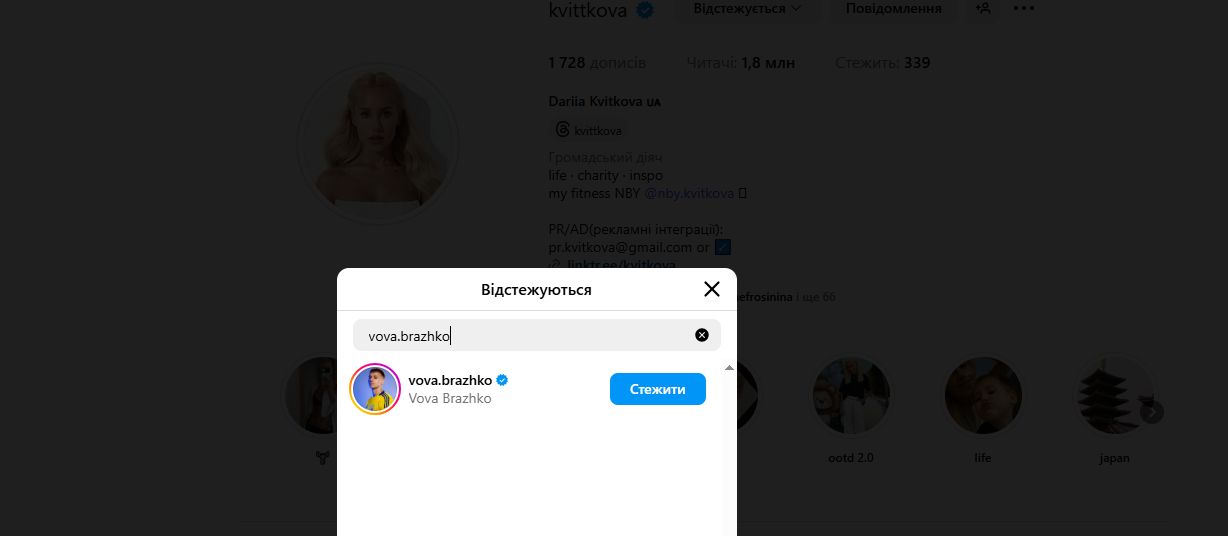The width and height of the screenshot is (1228, 536).
Task: Open the @nby.kvitkova mention link
Action: click(689, 193)
